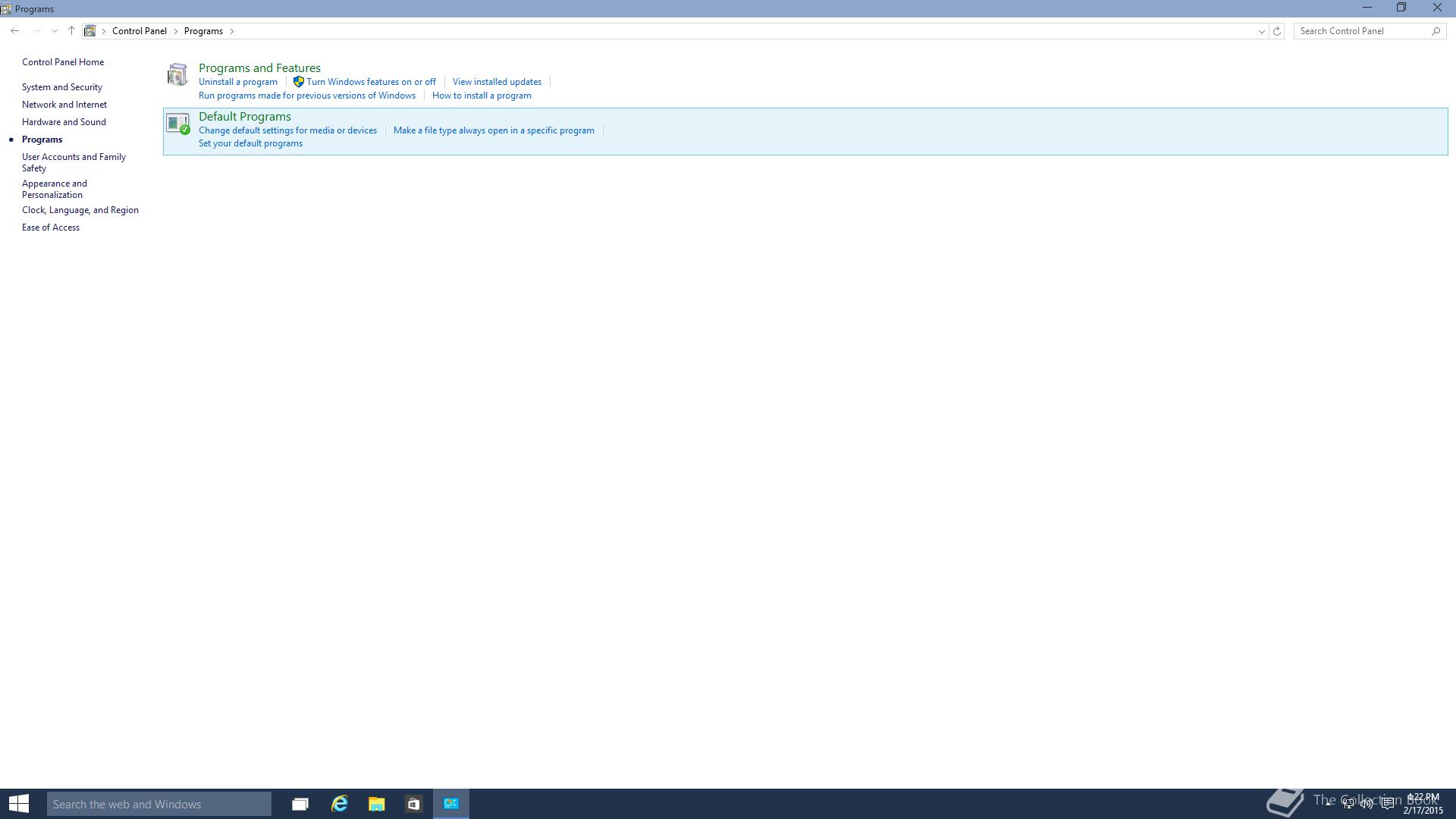Viewport: 1456px width, 819px height.
Task: Open File Explorer from taskbar
Action: click(377, 804)
